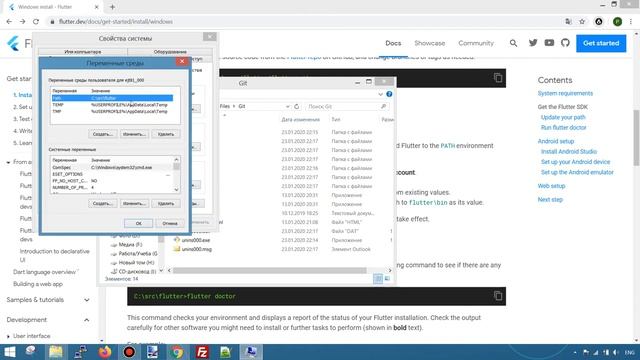The image size is (640, 360).
Task: Copy the flutter doctor command code
Action: (498, 295)
